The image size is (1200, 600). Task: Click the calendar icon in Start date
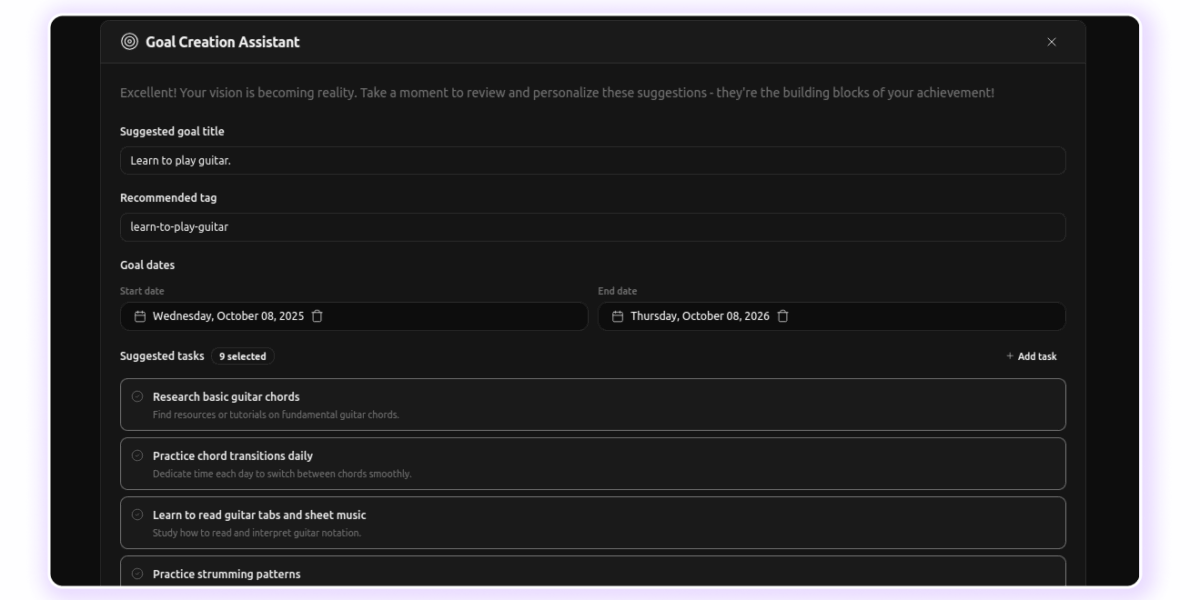[x=140, y=317]
